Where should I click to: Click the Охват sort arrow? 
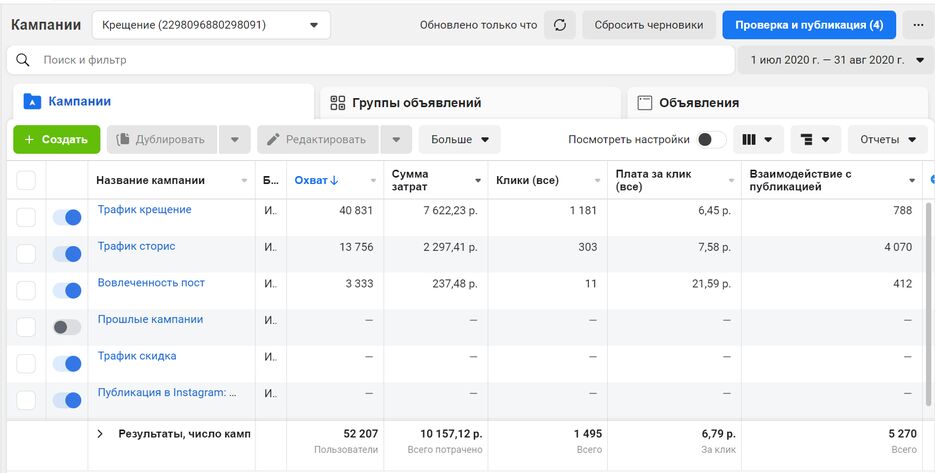point(334,180)
